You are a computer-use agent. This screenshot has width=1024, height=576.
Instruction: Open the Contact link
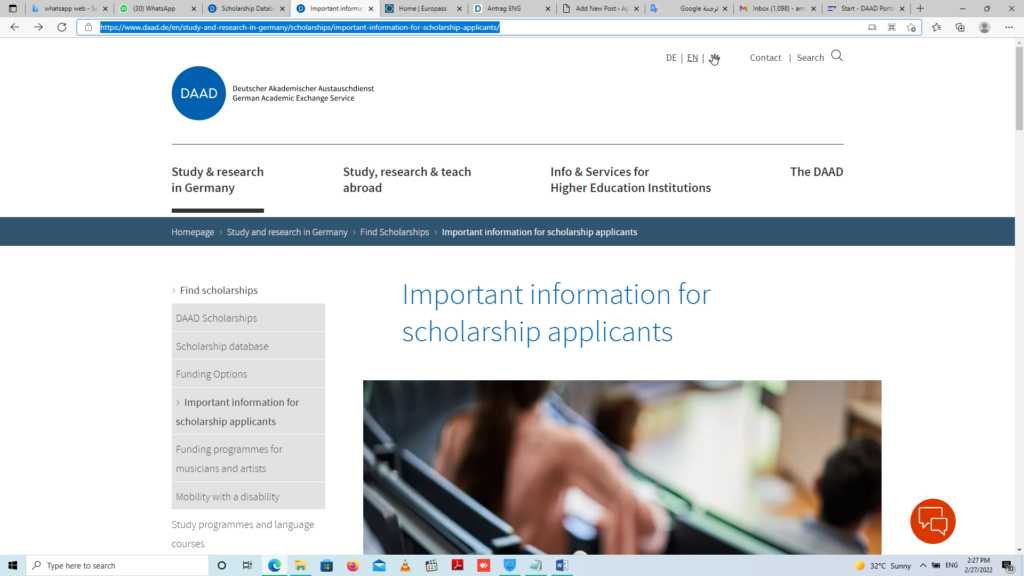tap(765, 57)
